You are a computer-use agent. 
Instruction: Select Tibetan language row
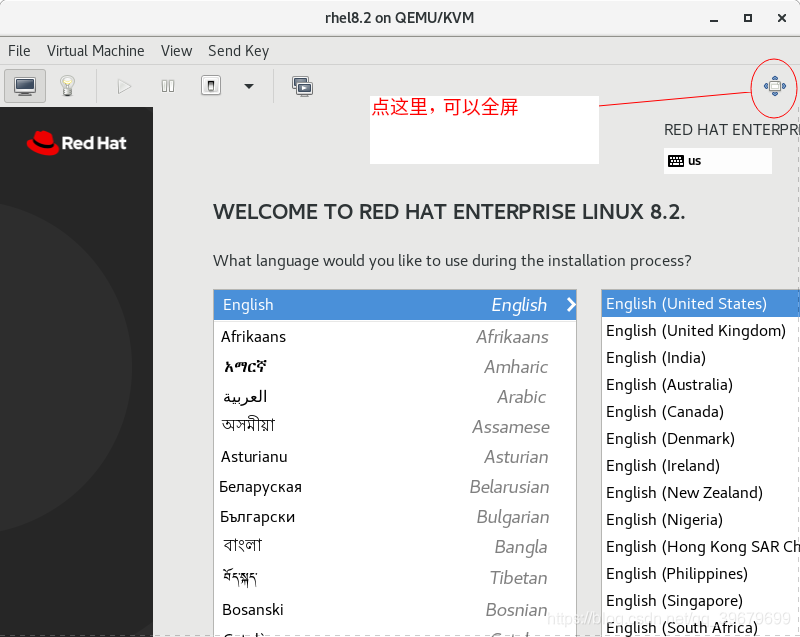[x=395, y=578]
